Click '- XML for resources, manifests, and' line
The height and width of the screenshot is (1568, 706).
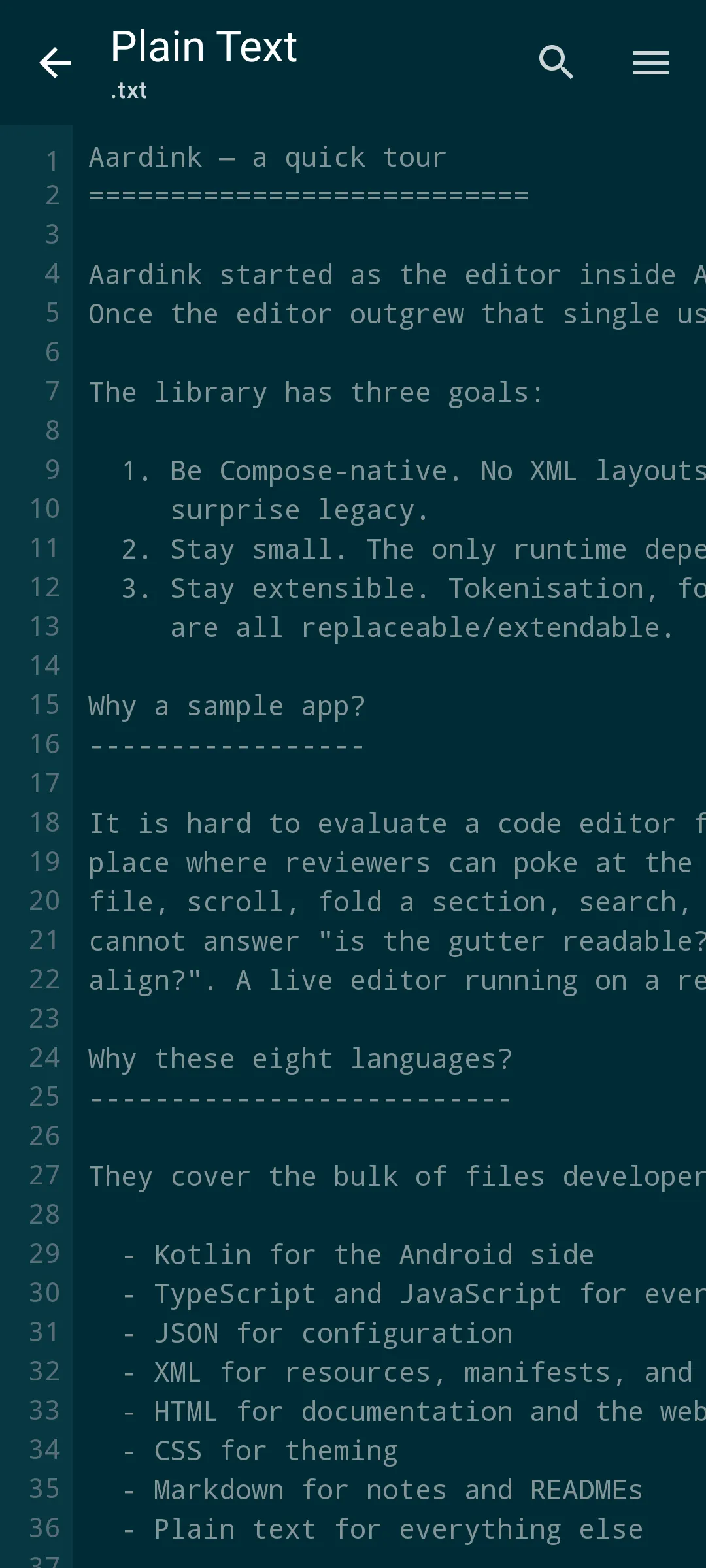coord(407,1373)
